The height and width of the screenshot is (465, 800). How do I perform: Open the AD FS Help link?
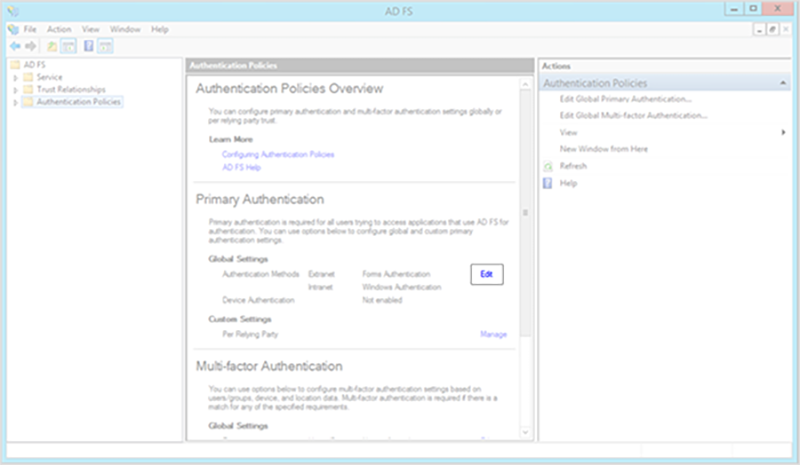pos(241,167)
